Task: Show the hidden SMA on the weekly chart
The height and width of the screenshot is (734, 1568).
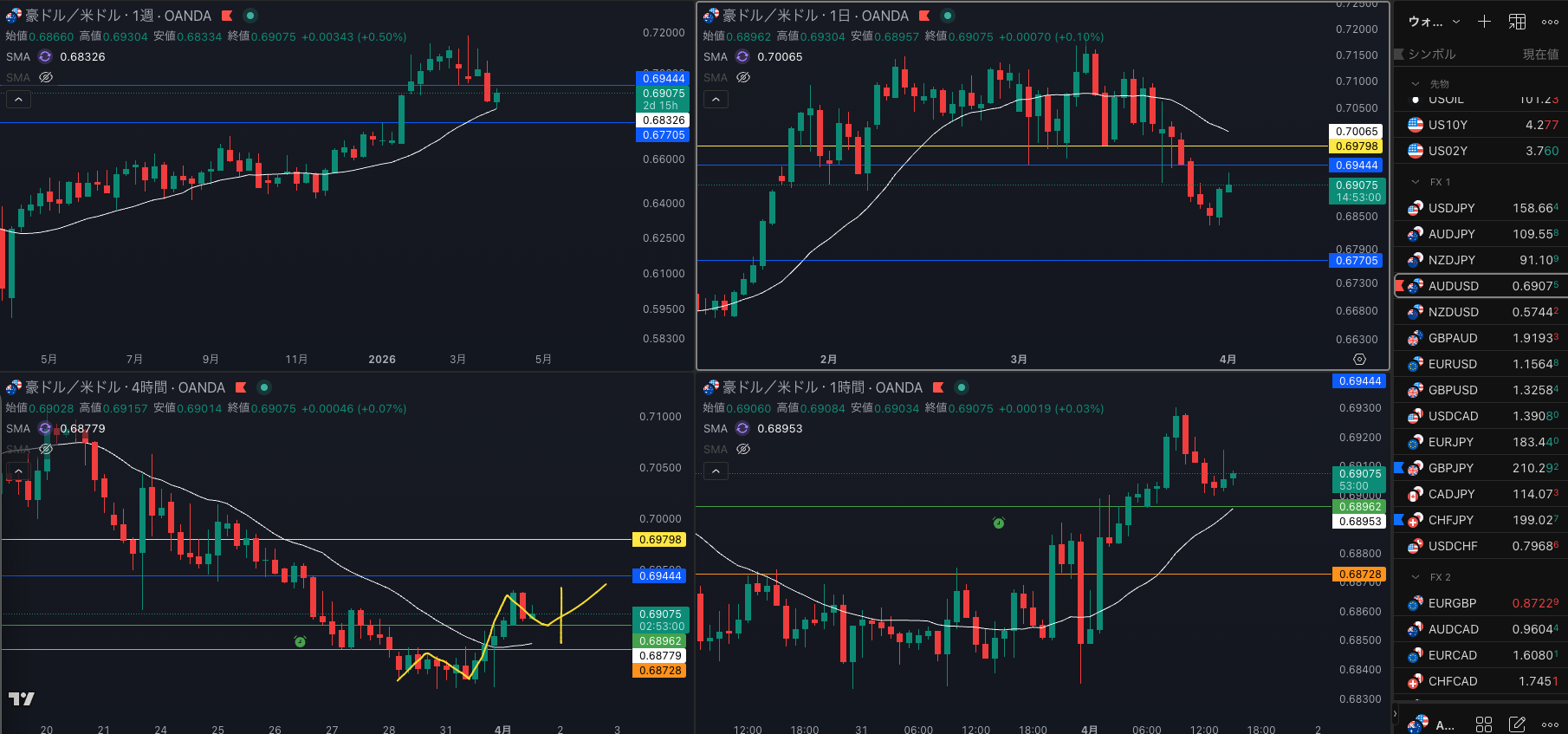Action: coord(46,77)
